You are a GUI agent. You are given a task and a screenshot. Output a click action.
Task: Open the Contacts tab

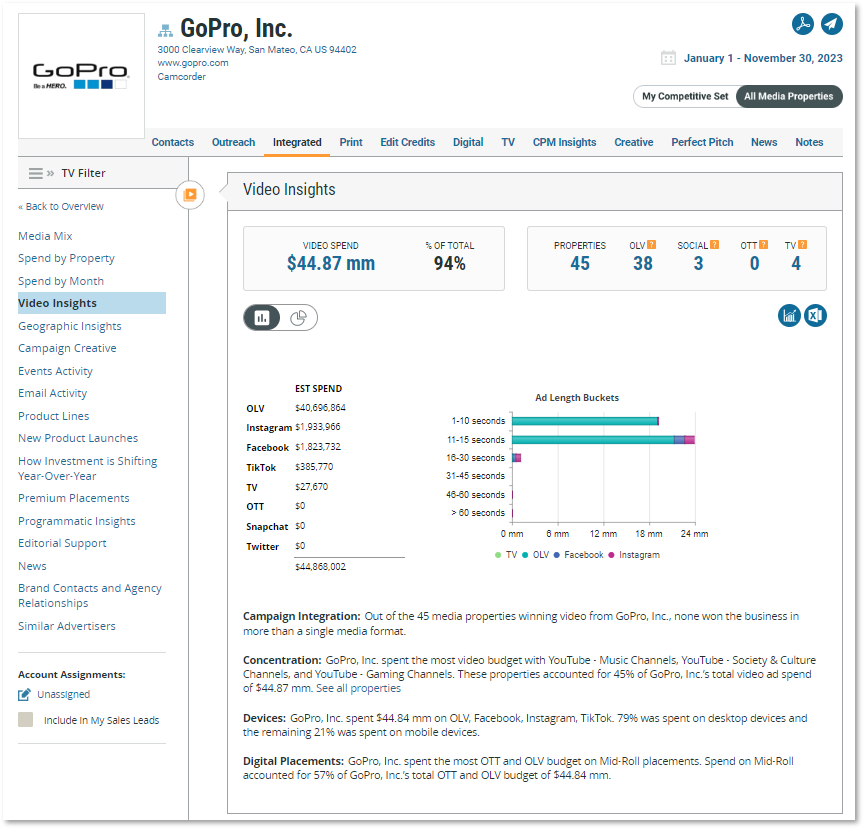pos(172,142)
